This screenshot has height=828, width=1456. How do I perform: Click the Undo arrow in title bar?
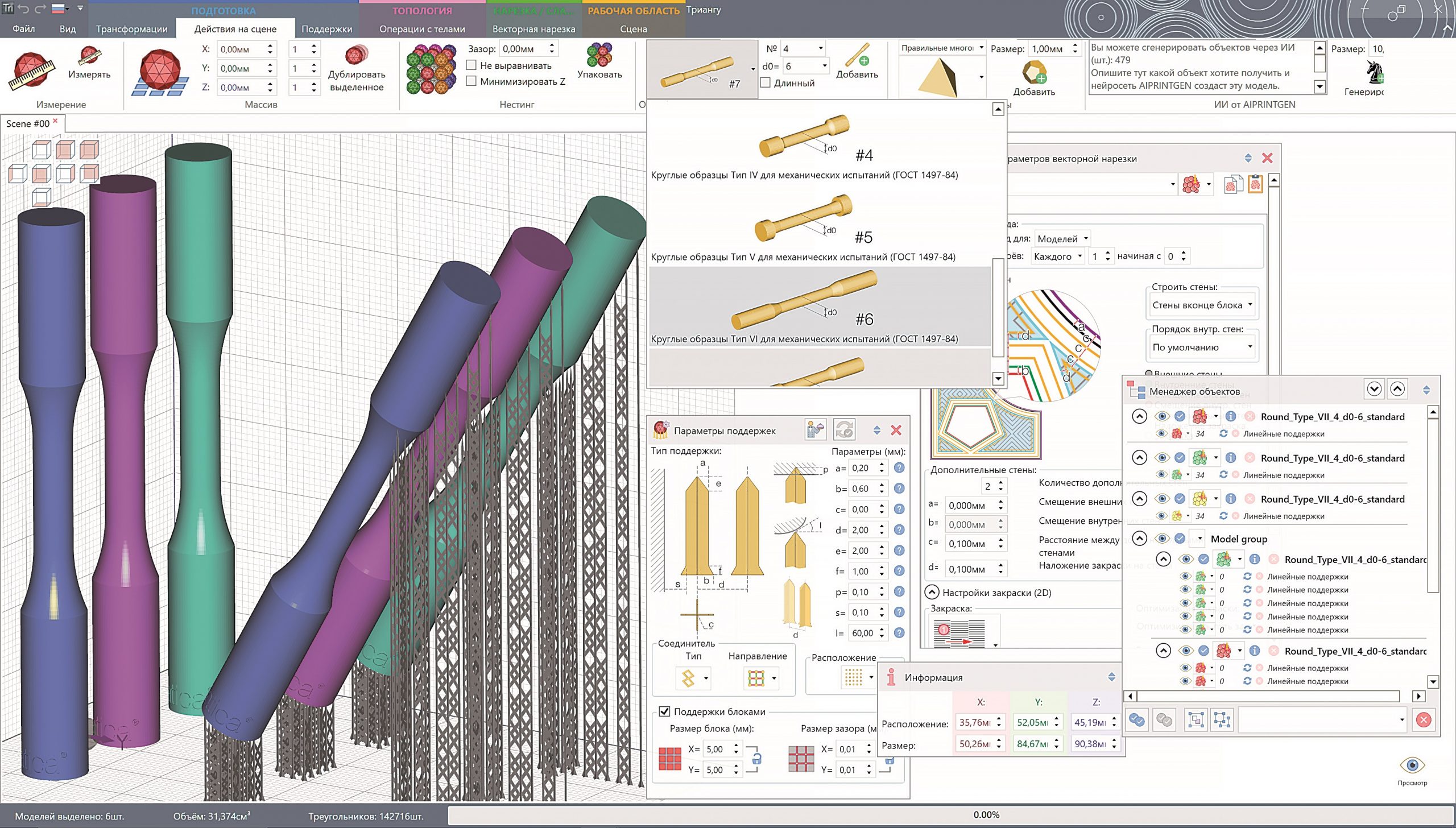(x=24, y=9)
